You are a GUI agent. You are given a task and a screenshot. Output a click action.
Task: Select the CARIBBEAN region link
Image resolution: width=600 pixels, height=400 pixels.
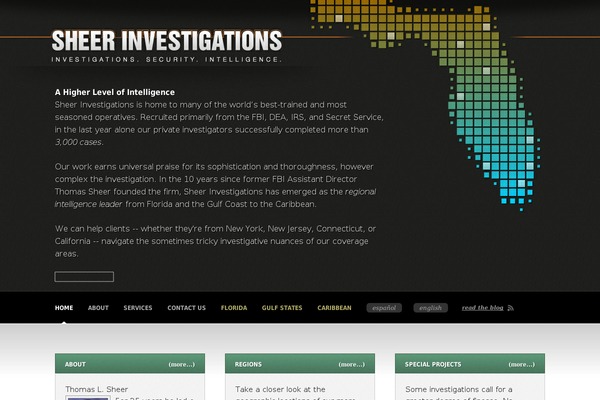click(334, 308)
